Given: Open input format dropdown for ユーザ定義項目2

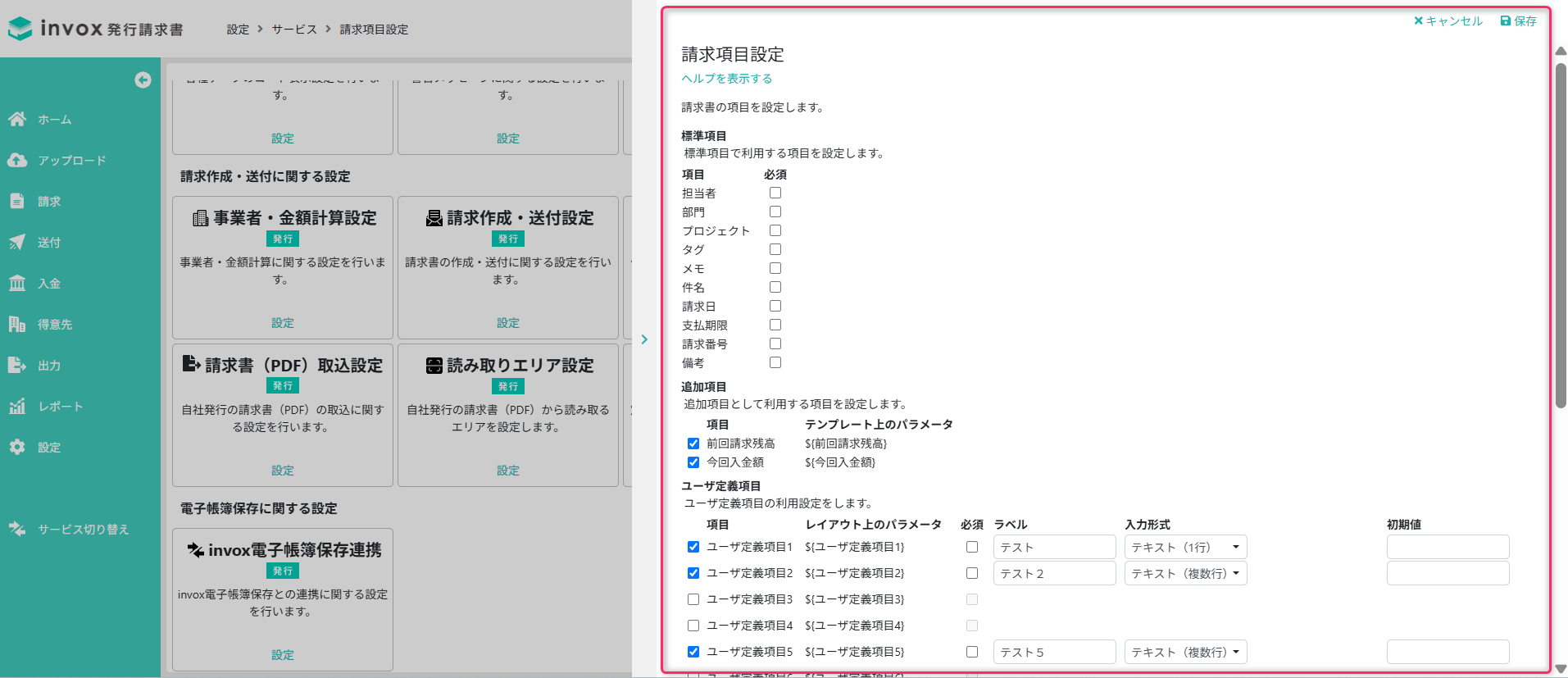Looking at the screenshot, I should click(x=1185, y=573).
